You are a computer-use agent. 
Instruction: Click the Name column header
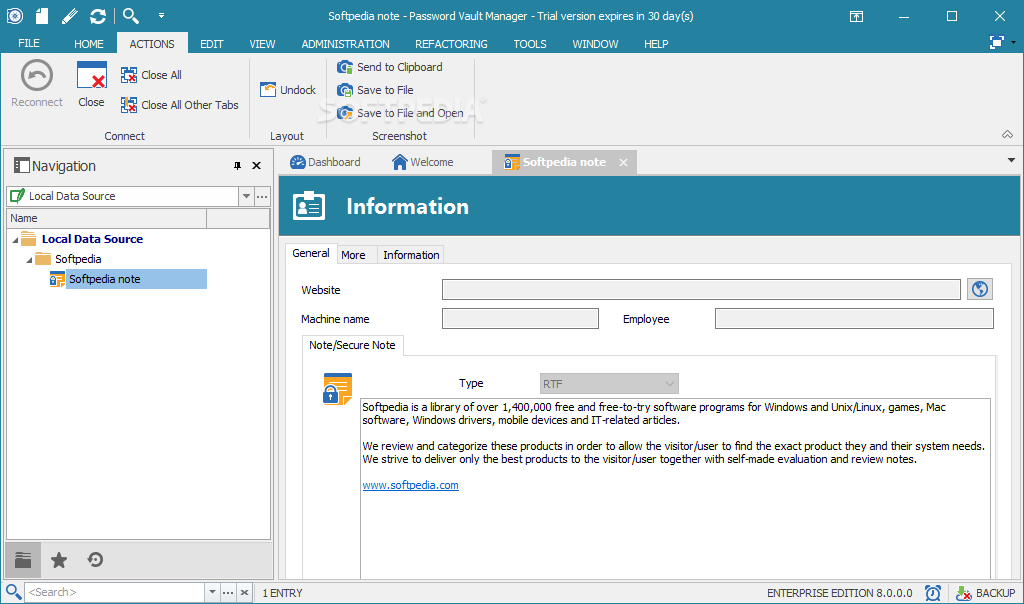(x=106, y=218)
